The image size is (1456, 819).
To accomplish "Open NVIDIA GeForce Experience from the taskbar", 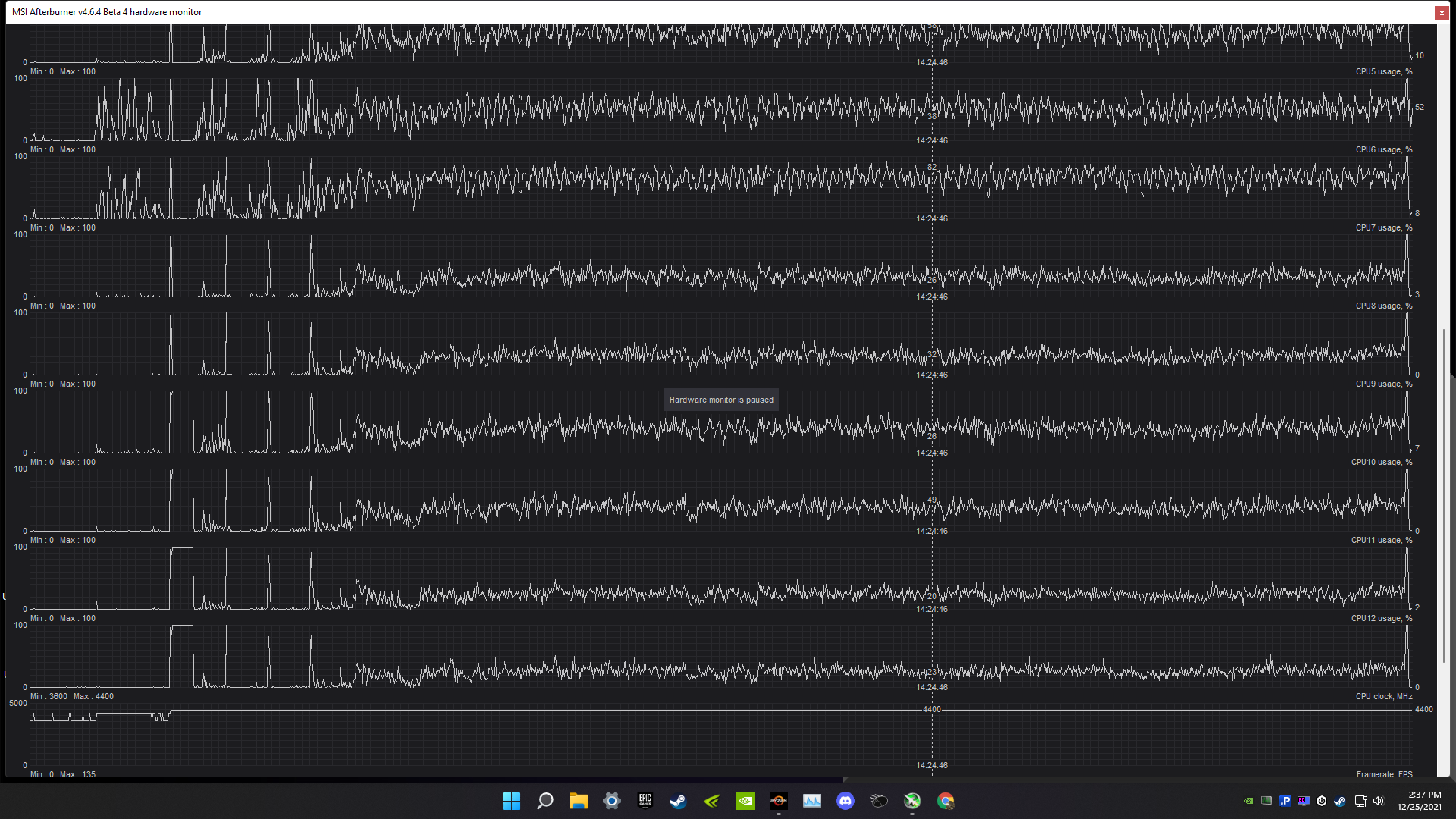I will [711, 801].
